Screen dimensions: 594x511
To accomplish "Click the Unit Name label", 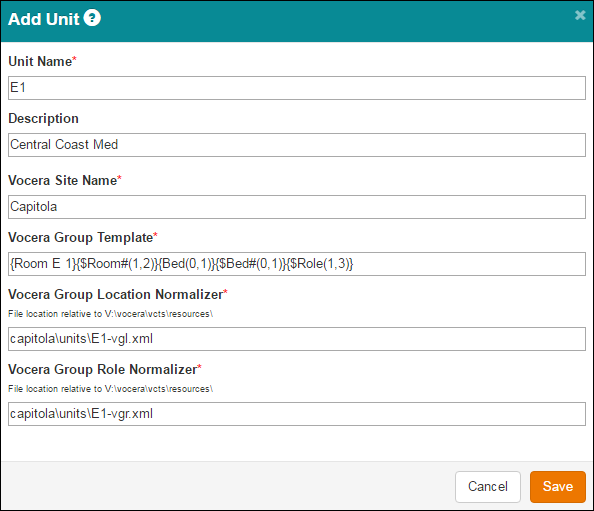I will [40, 61].
